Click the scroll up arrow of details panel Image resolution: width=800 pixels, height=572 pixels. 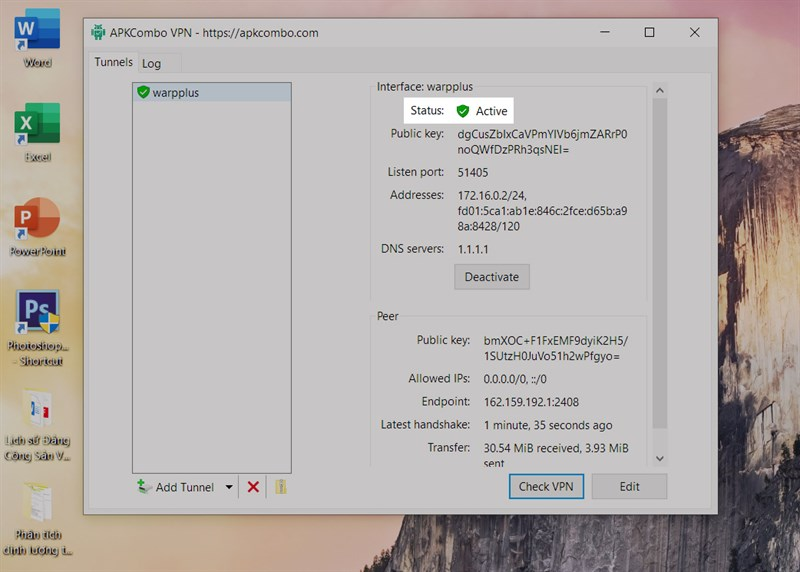[660, 90]
